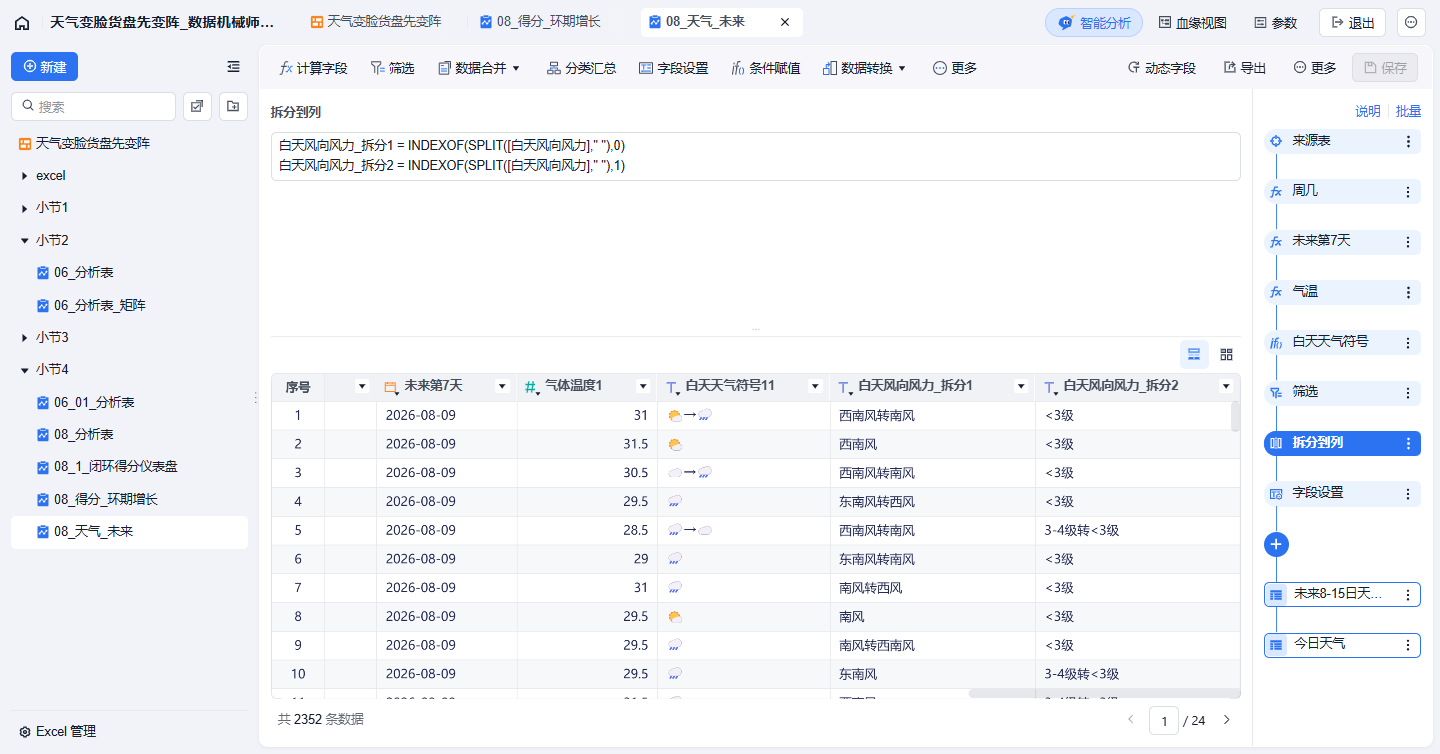Open the top-right more options circle
The height and width of the screenshot is (754, 1440).
pyautogui.click(x=1411, y=22)
